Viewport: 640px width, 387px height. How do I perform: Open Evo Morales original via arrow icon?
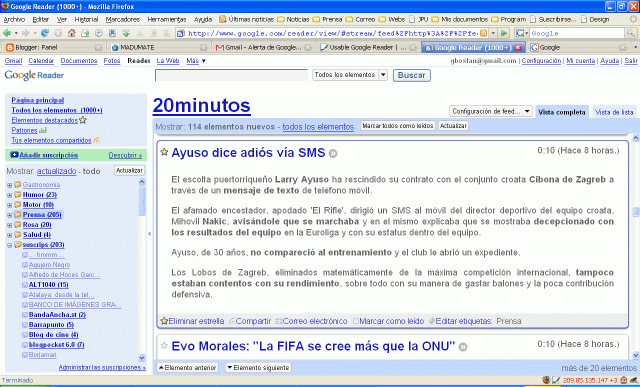pyautogui.click(x=463, y=347)
